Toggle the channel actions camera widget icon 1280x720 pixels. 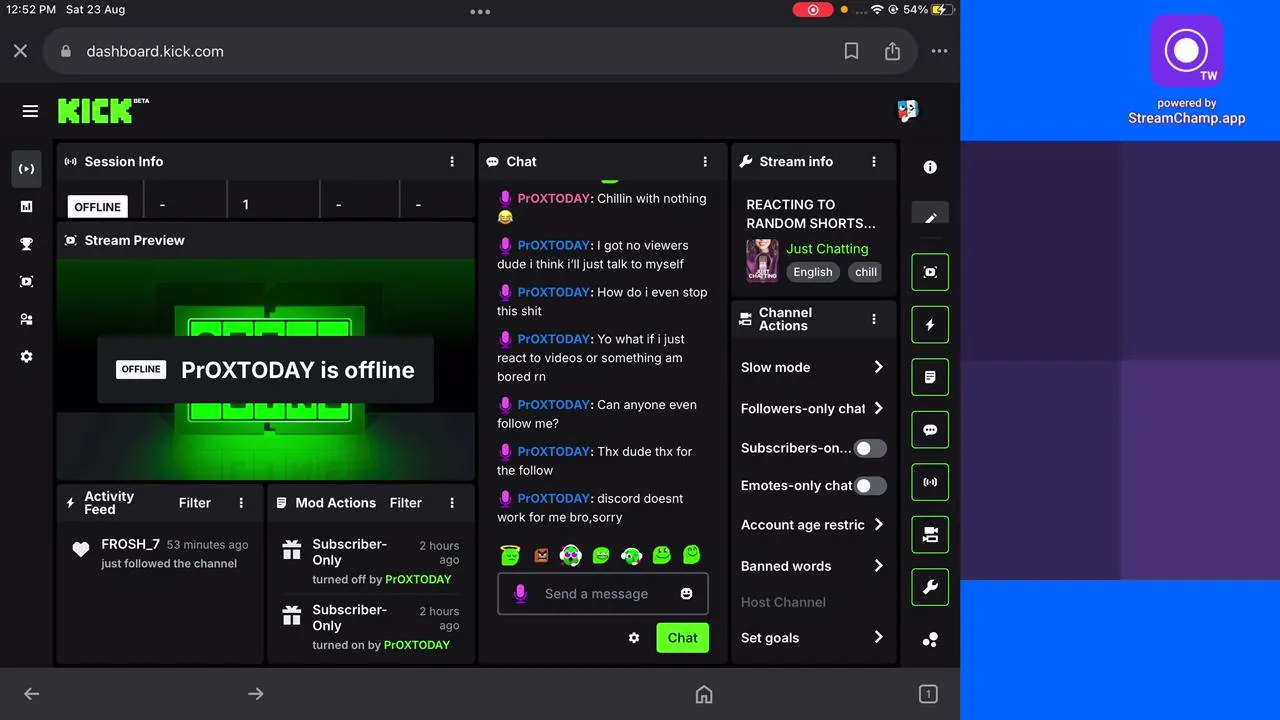(x=930, y=535)
